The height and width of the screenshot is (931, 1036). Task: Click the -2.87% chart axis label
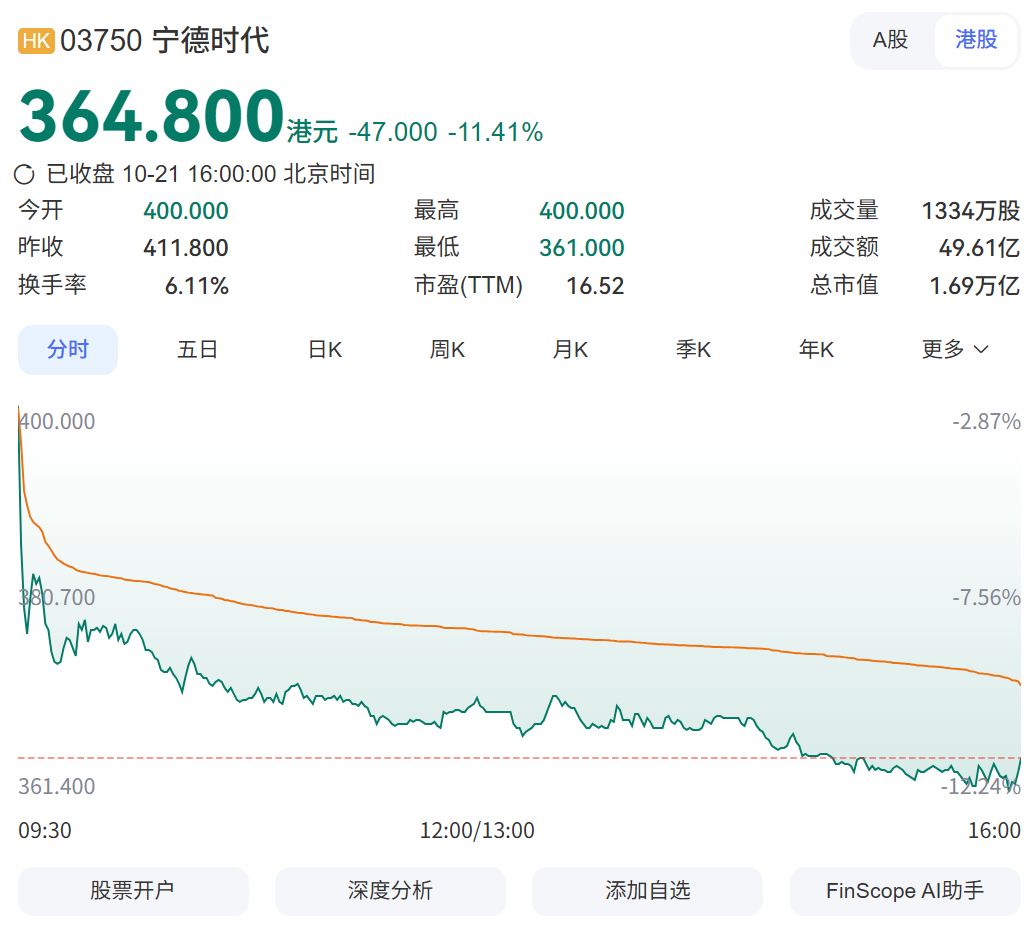click(986, 422)
